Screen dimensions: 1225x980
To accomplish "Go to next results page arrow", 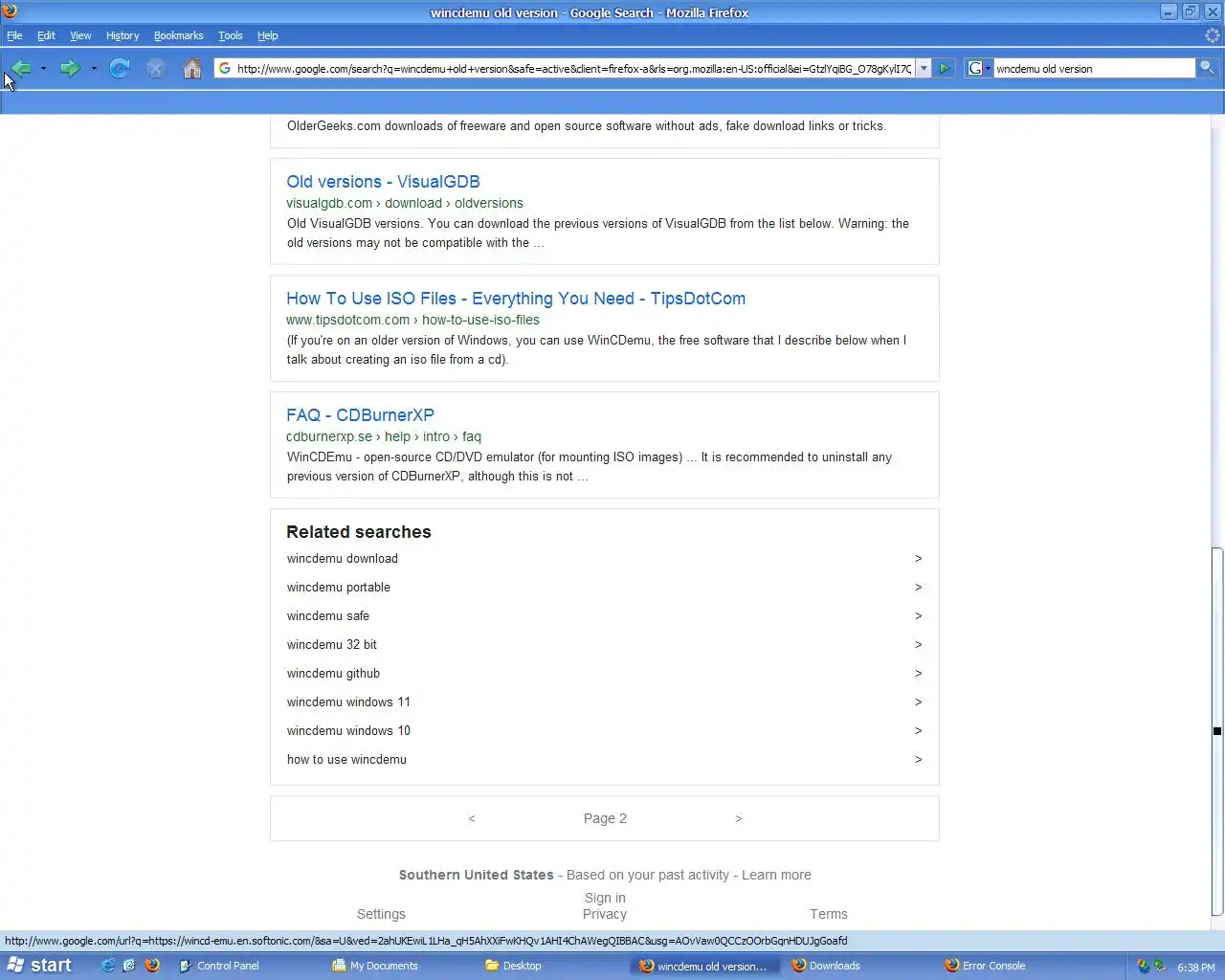I will 738,819.
